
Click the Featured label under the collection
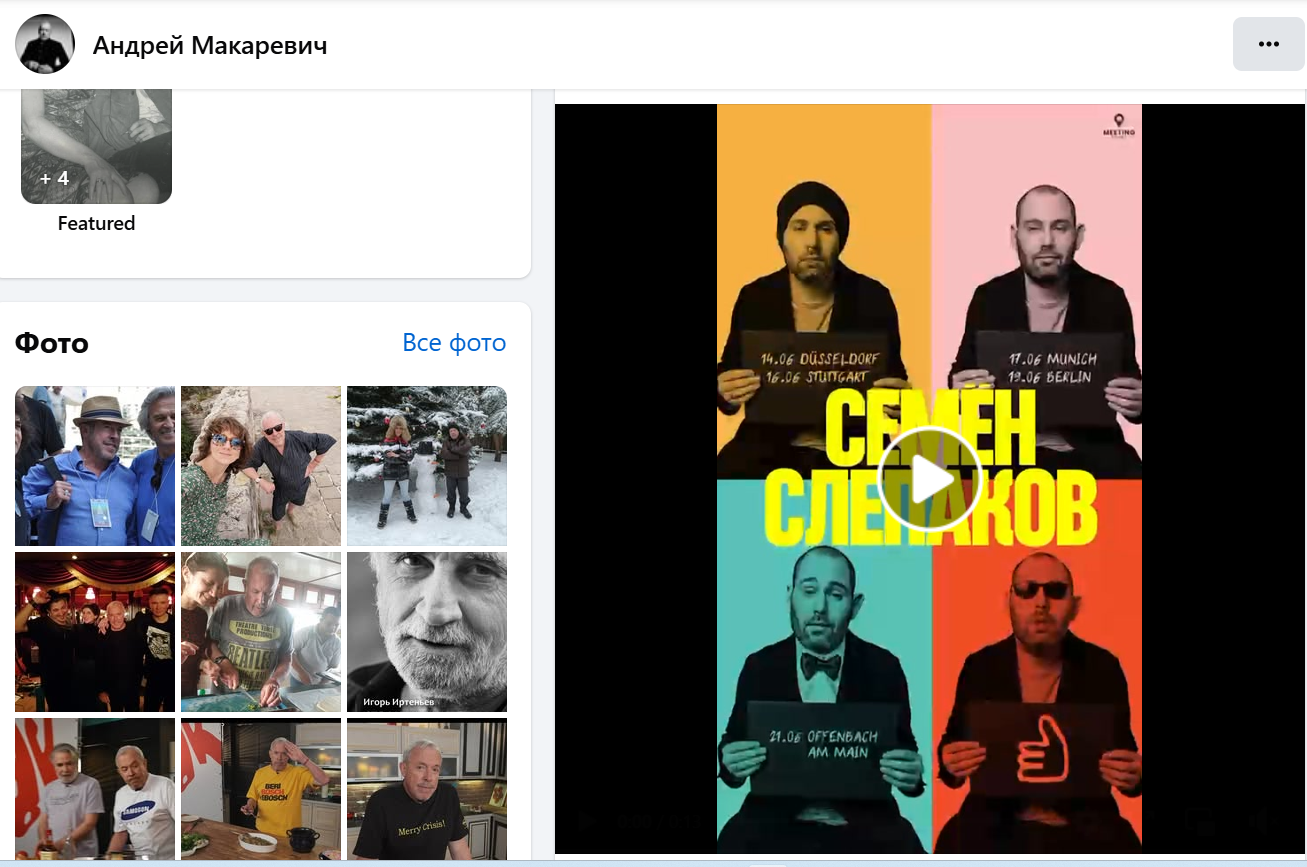point(96,224)
